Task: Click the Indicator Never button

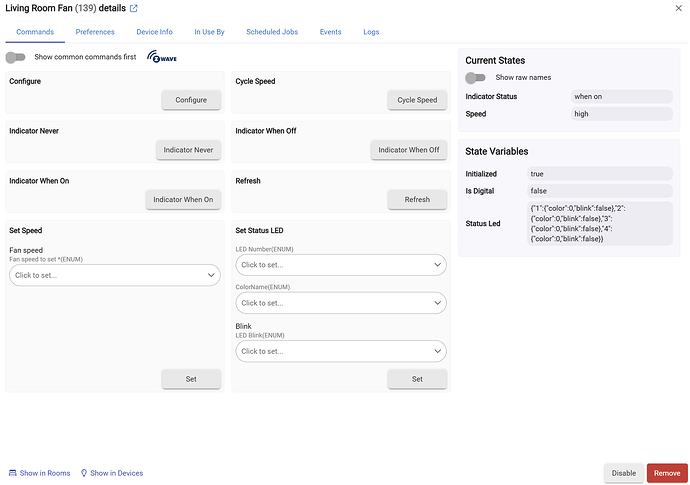Action: pyautogui.click(x=189, y=150)
